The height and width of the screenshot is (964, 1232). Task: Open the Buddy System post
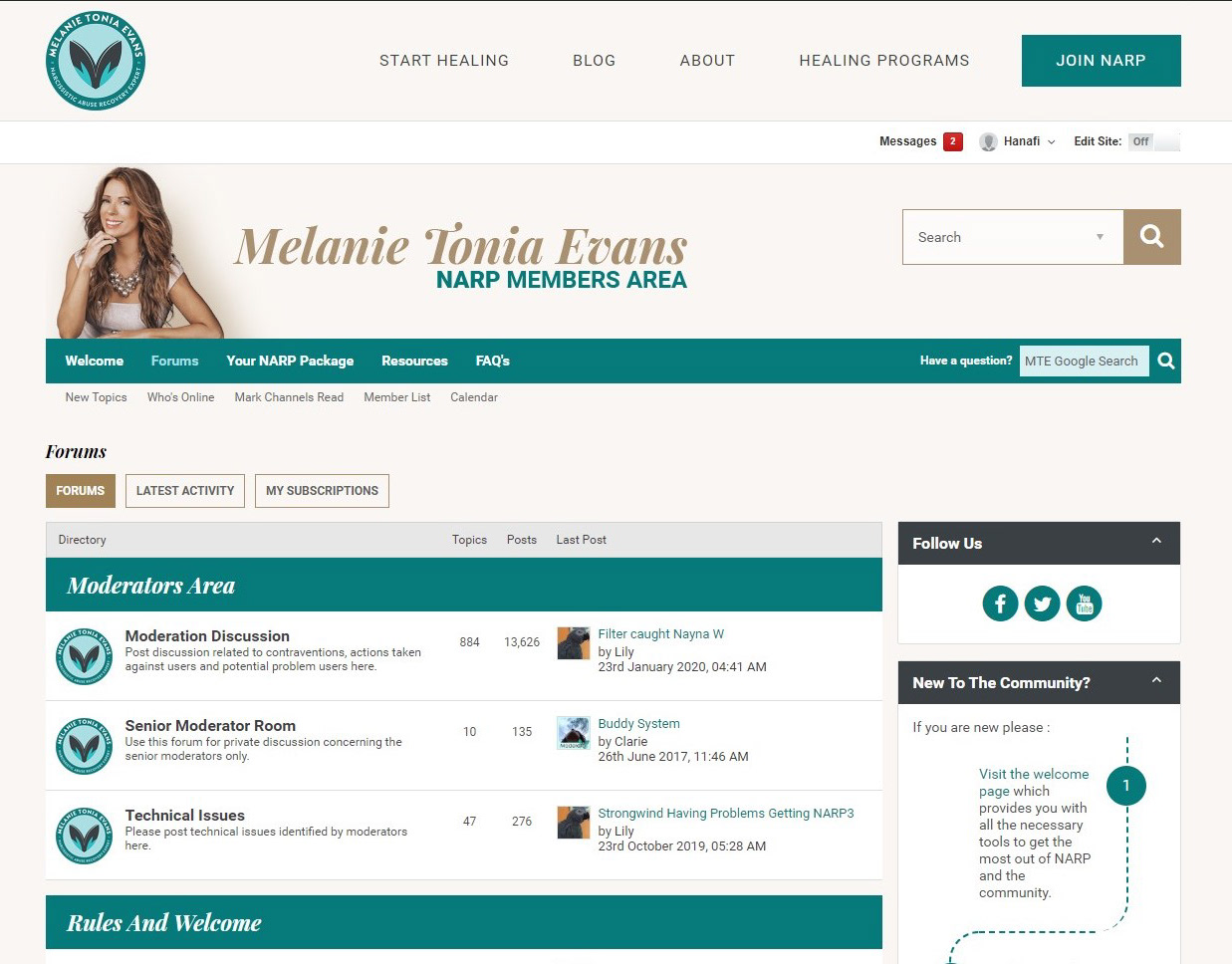tap(638, 724)
